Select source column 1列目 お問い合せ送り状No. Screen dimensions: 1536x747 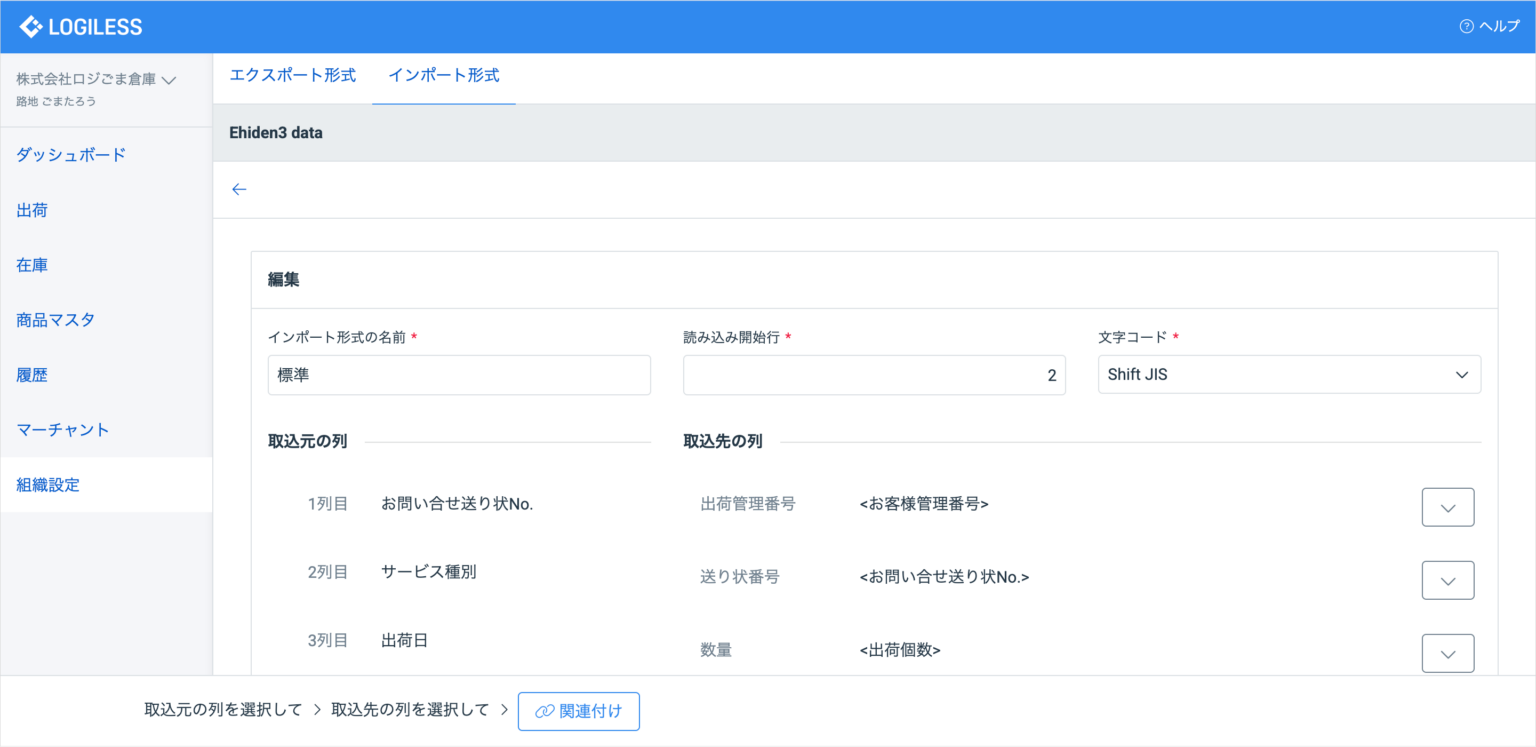pyautogui.click(x=457, y=504)
